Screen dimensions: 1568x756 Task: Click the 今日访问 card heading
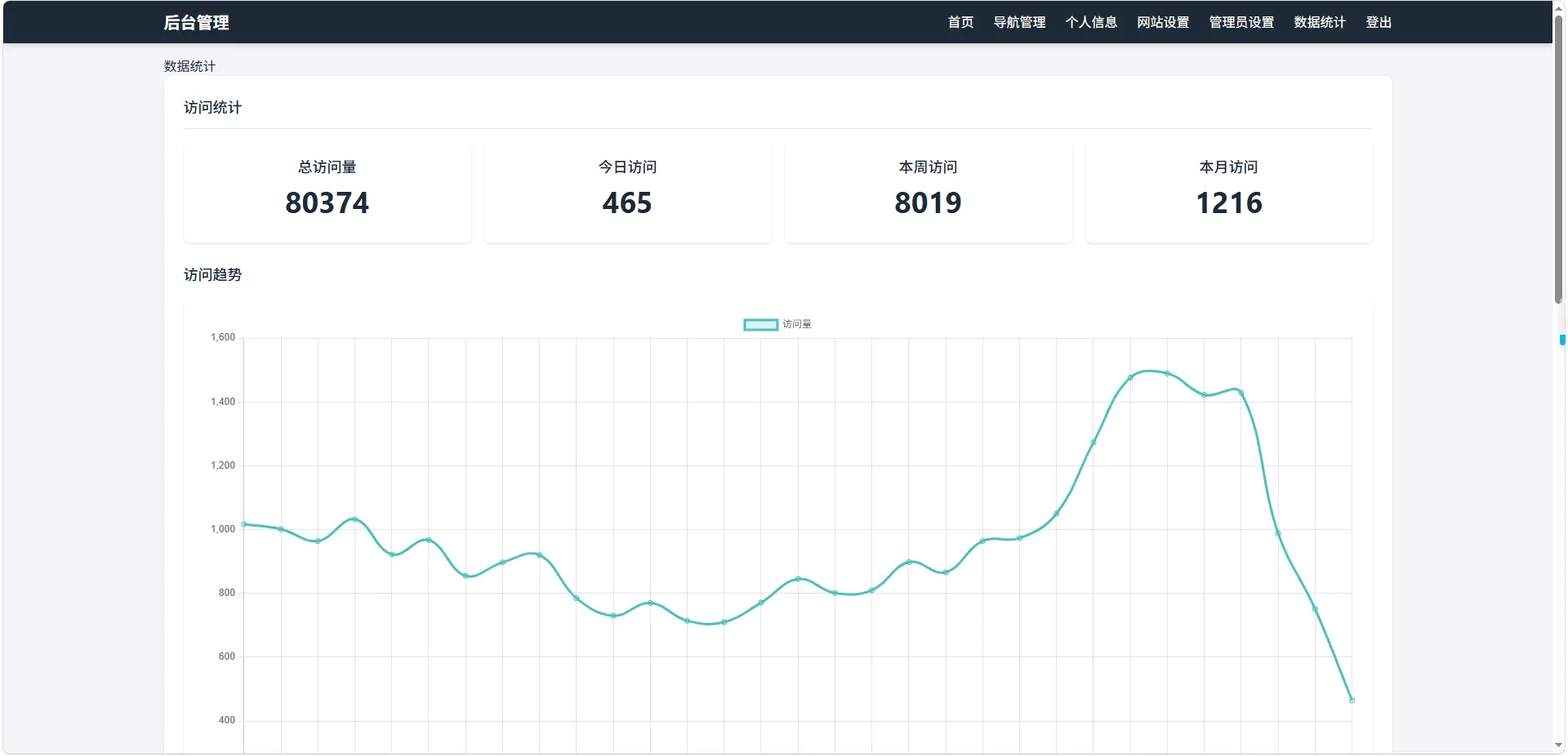pyautogui.click(x=627, y=167)
